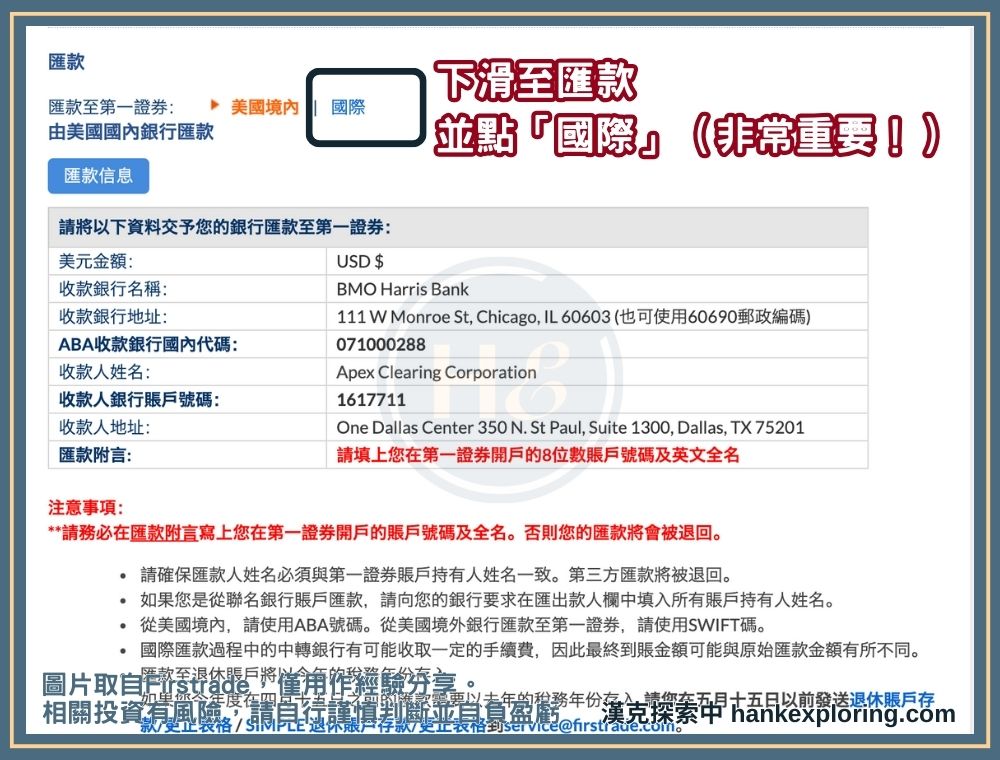Select the One Dallas Center address
The height and width of the screenshot is (760, 1000).
570,427
